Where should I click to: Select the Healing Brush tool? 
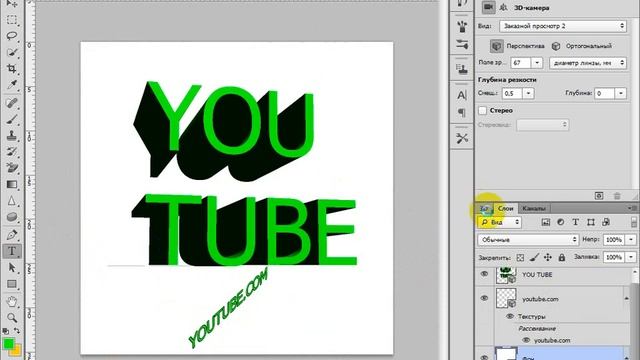(12, 102)
